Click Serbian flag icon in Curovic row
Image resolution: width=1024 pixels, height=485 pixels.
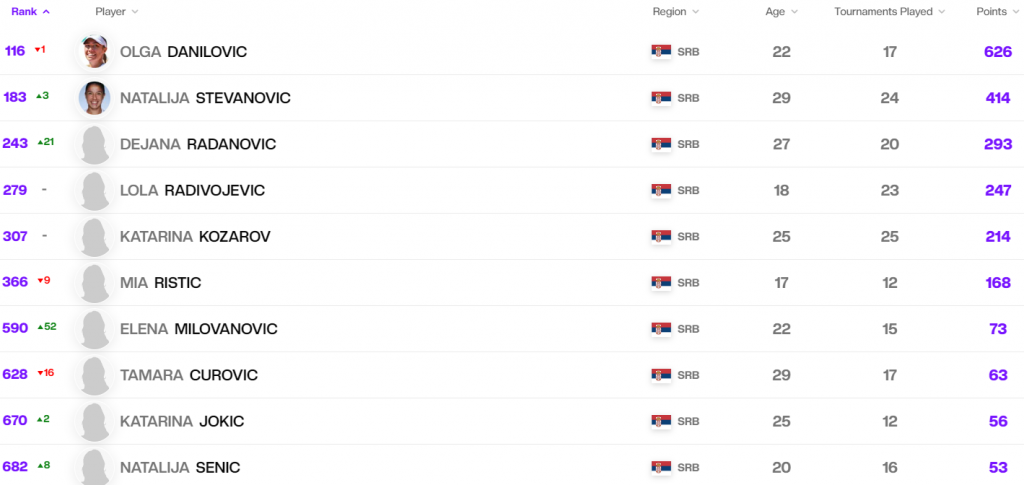tap(660, 375)
